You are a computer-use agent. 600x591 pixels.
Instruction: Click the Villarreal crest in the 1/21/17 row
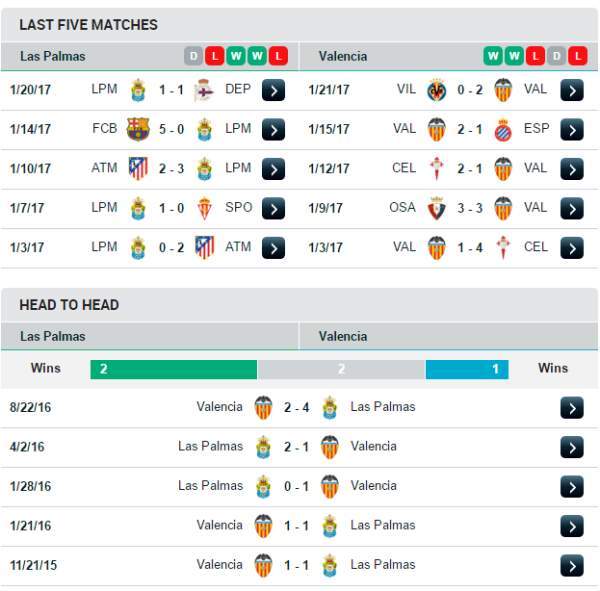(x=436, y=90)
